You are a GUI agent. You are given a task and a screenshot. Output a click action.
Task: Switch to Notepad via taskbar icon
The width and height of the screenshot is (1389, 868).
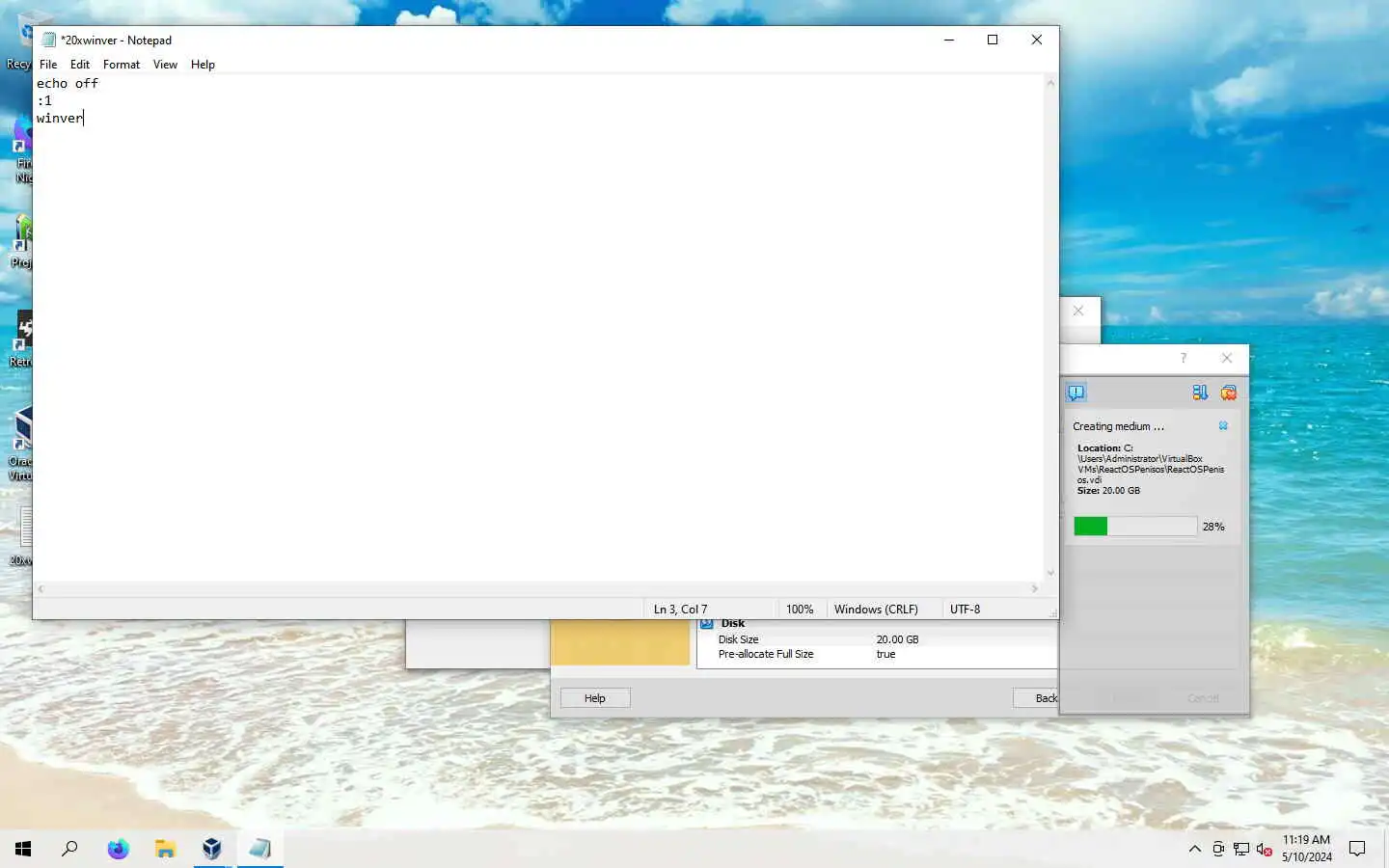259,849
